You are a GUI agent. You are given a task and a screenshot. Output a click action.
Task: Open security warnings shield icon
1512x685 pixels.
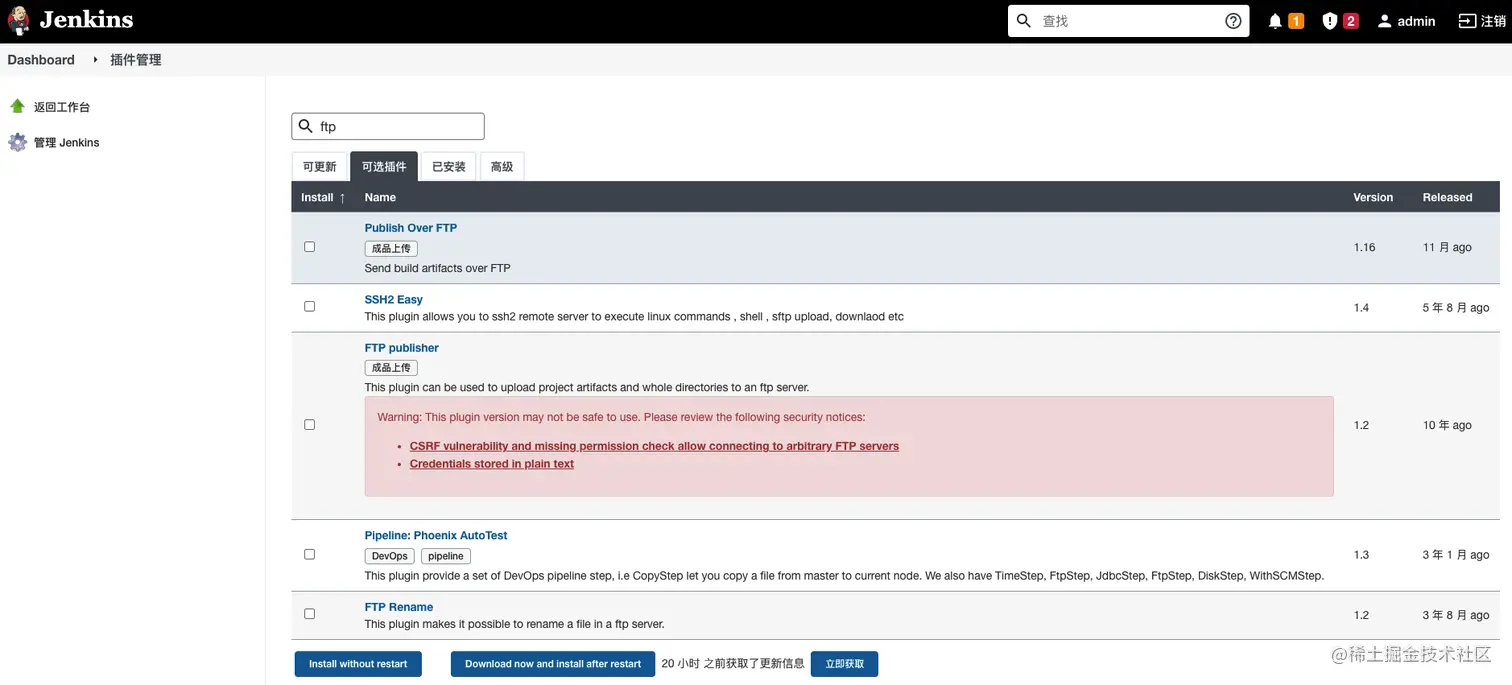click(1329, 21)
